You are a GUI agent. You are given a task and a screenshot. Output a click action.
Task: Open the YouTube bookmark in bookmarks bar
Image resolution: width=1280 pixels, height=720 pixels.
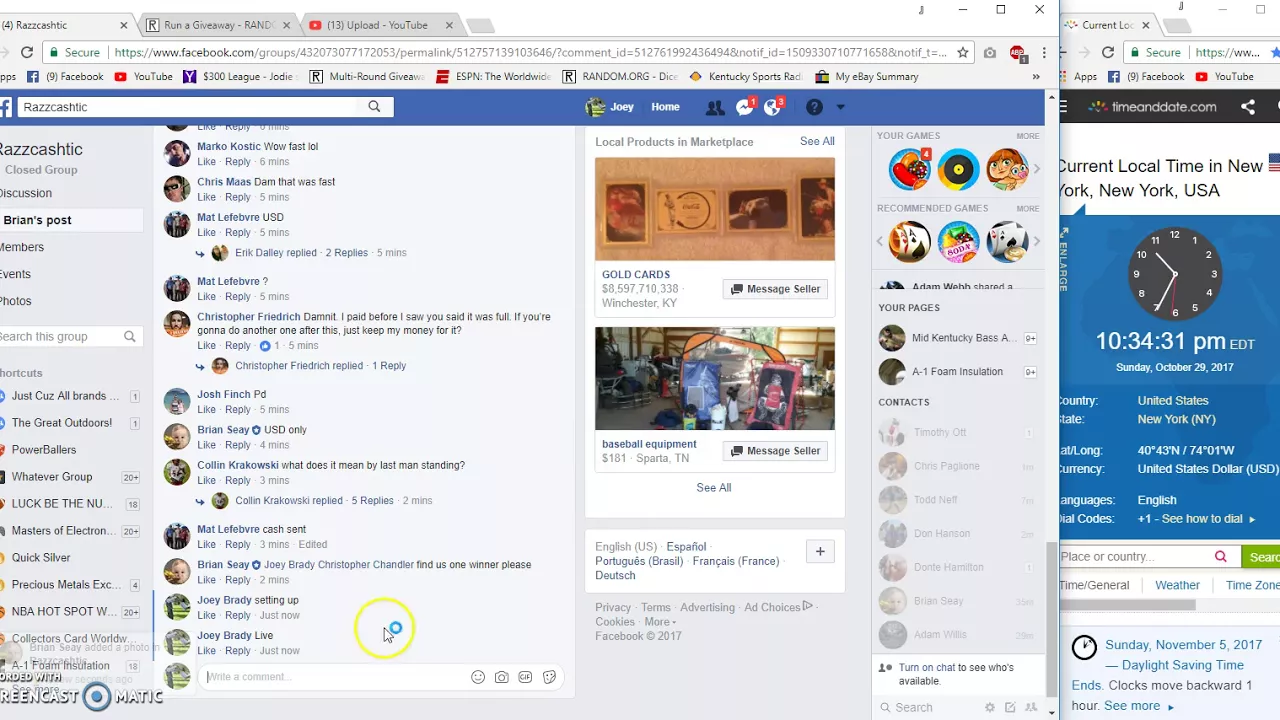click(x=143, y=77)
